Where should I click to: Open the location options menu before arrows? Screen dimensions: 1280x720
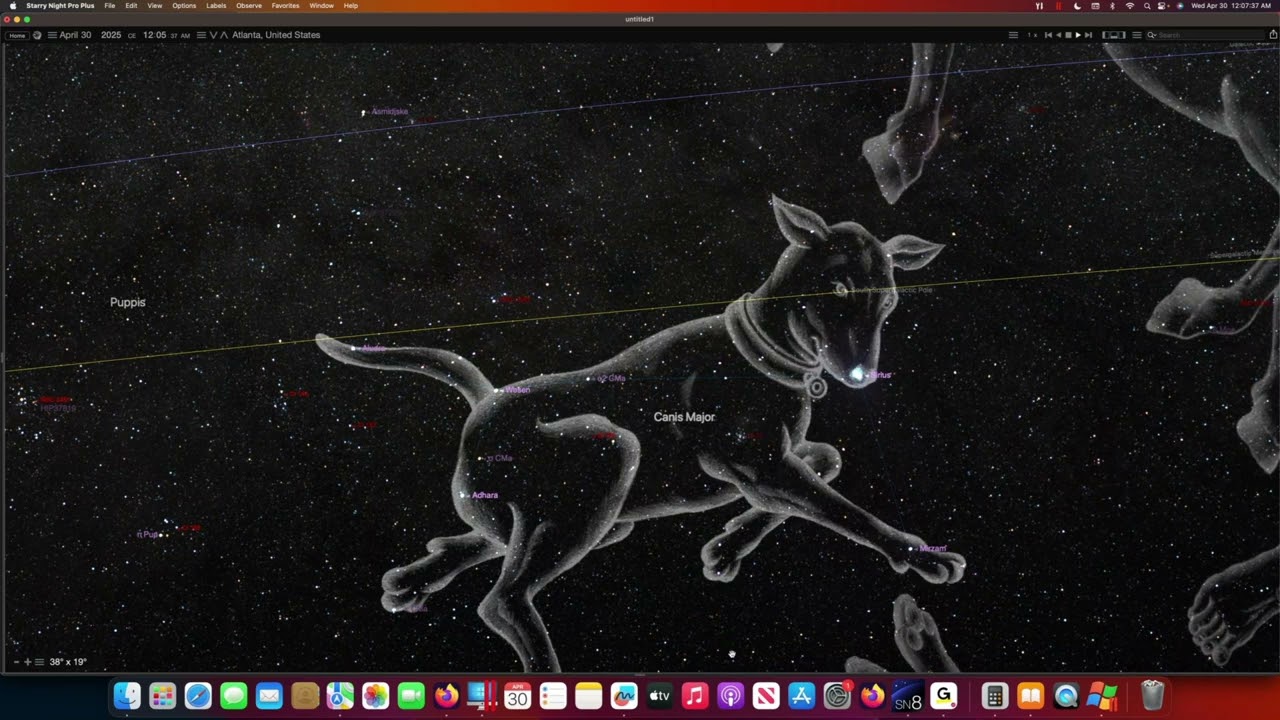coord(201,35)
